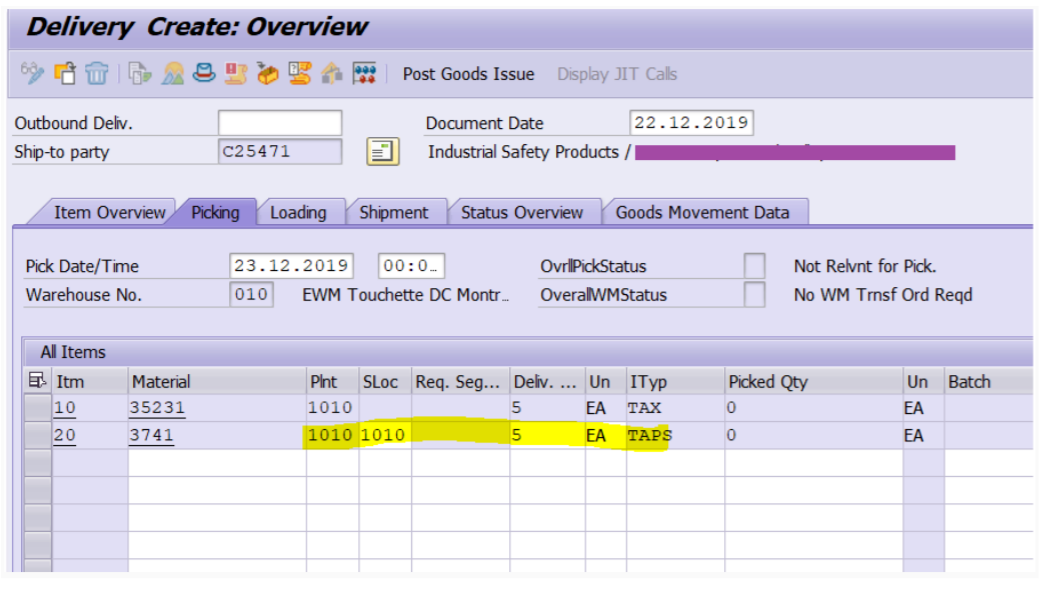Click the house icon in the toolbar
The image size is (1044, 591).
[x=332, y=73]
